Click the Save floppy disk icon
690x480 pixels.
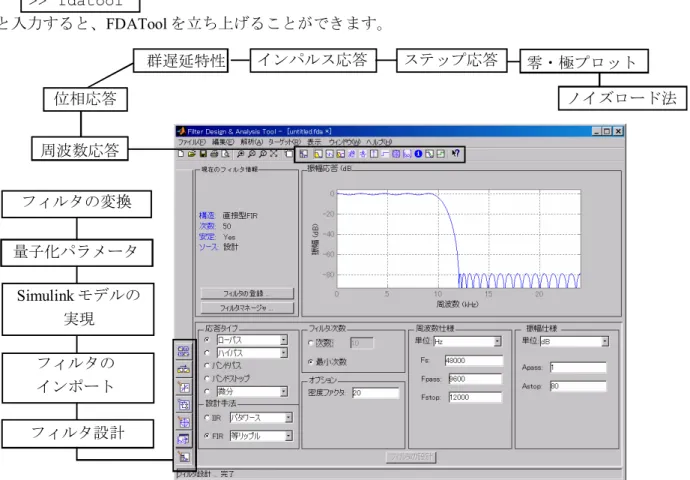(203, 154)
